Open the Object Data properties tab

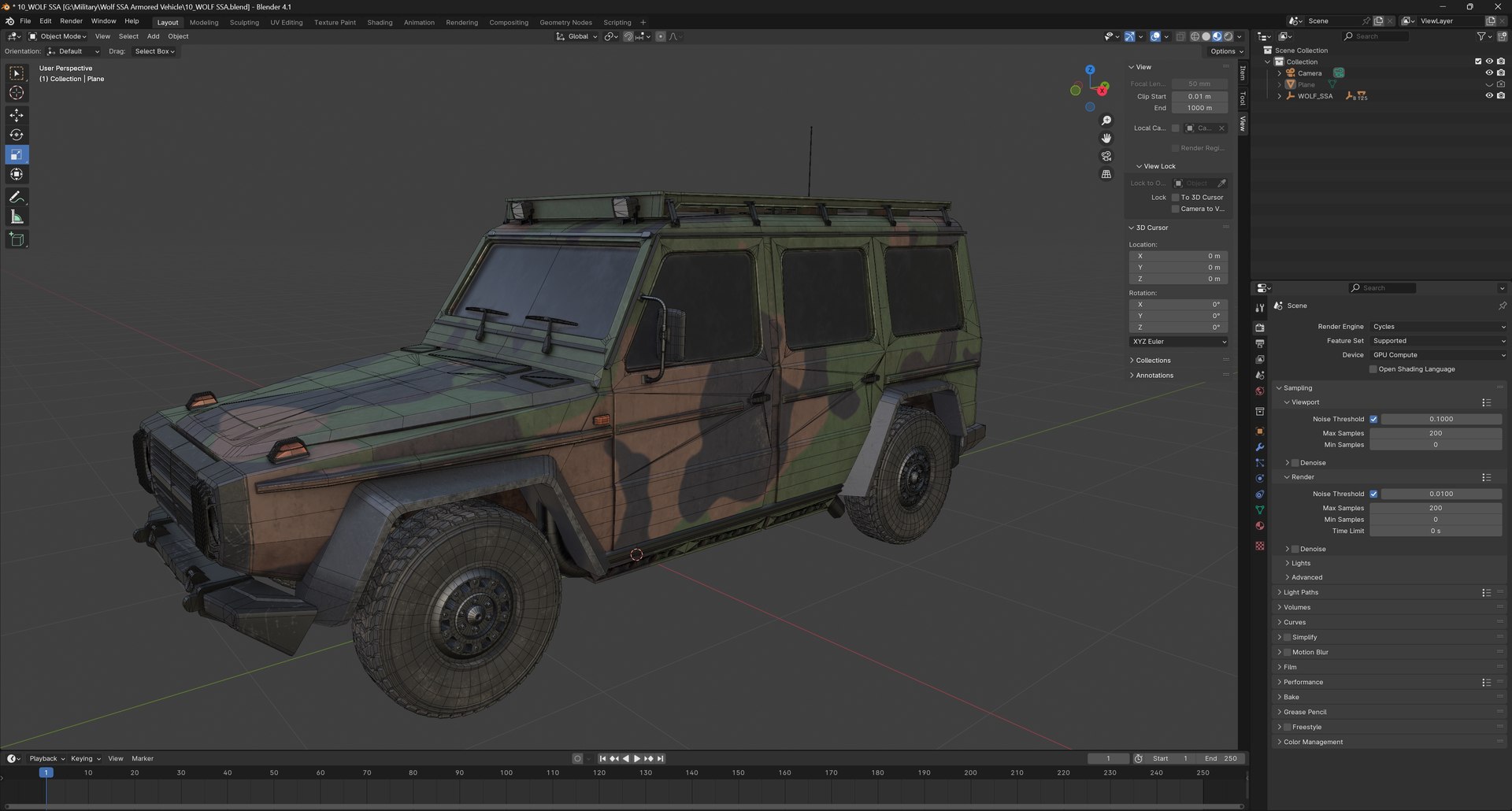click(1259, 510)
